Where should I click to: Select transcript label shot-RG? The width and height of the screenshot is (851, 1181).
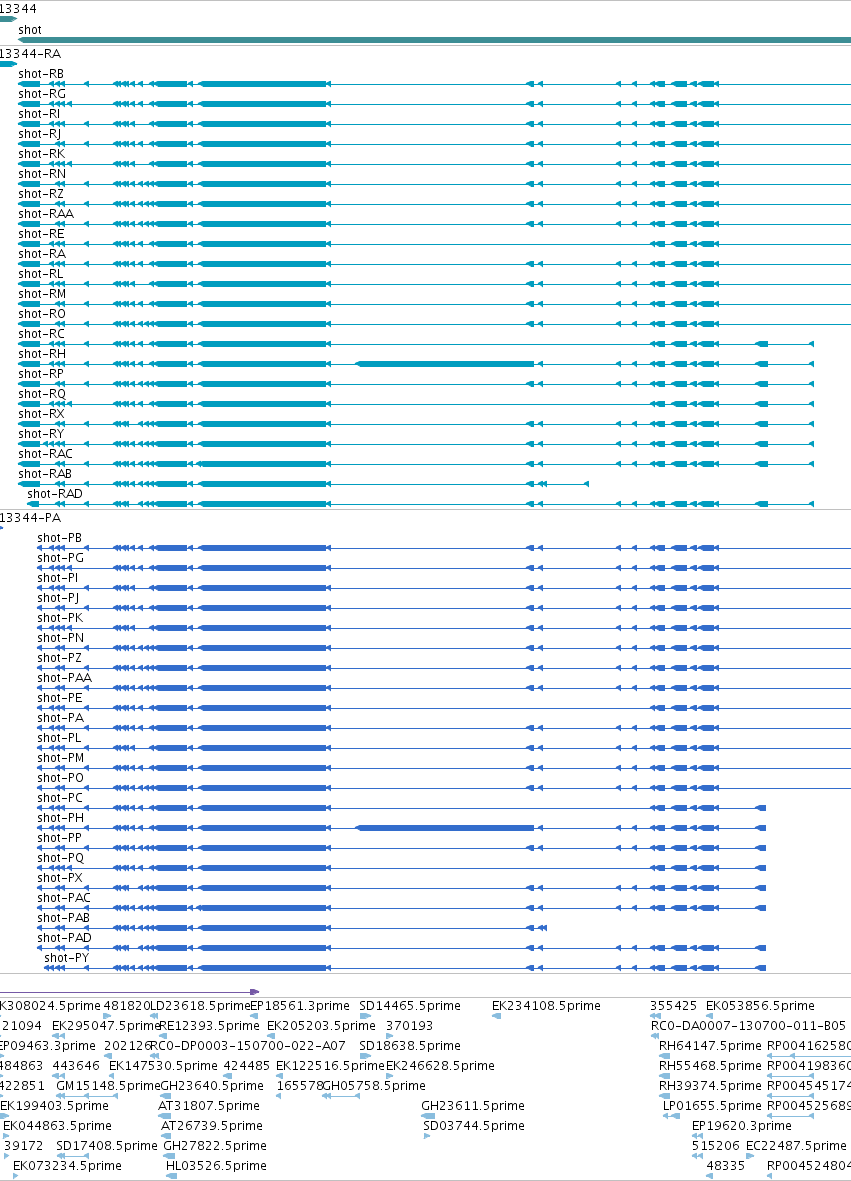[41, 94]
